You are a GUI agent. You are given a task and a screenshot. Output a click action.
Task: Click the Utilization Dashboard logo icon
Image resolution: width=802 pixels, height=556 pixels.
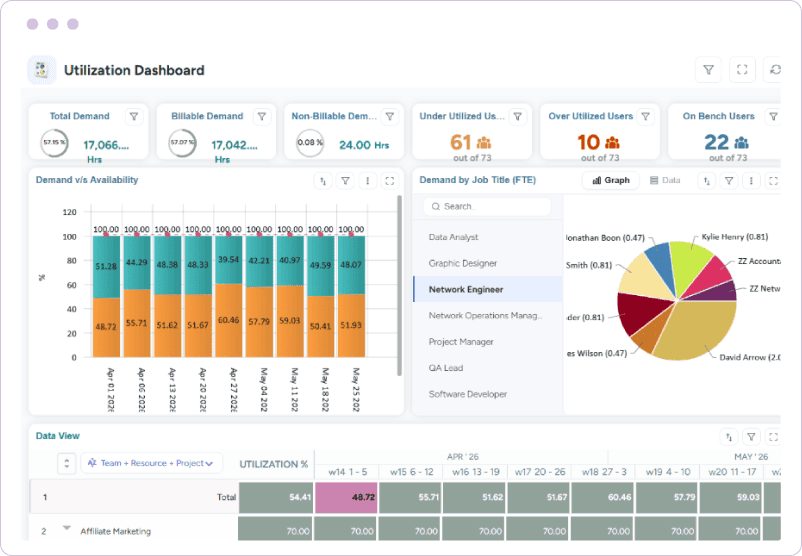[41, 70]
